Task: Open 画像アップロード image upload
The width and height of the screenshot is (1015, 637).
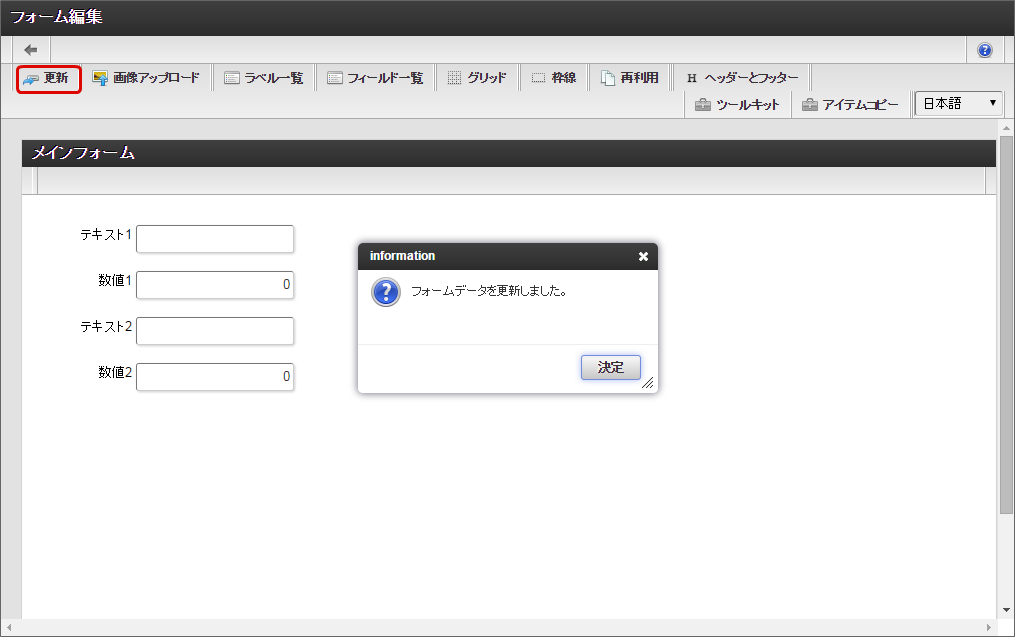Action: [146, 78]
